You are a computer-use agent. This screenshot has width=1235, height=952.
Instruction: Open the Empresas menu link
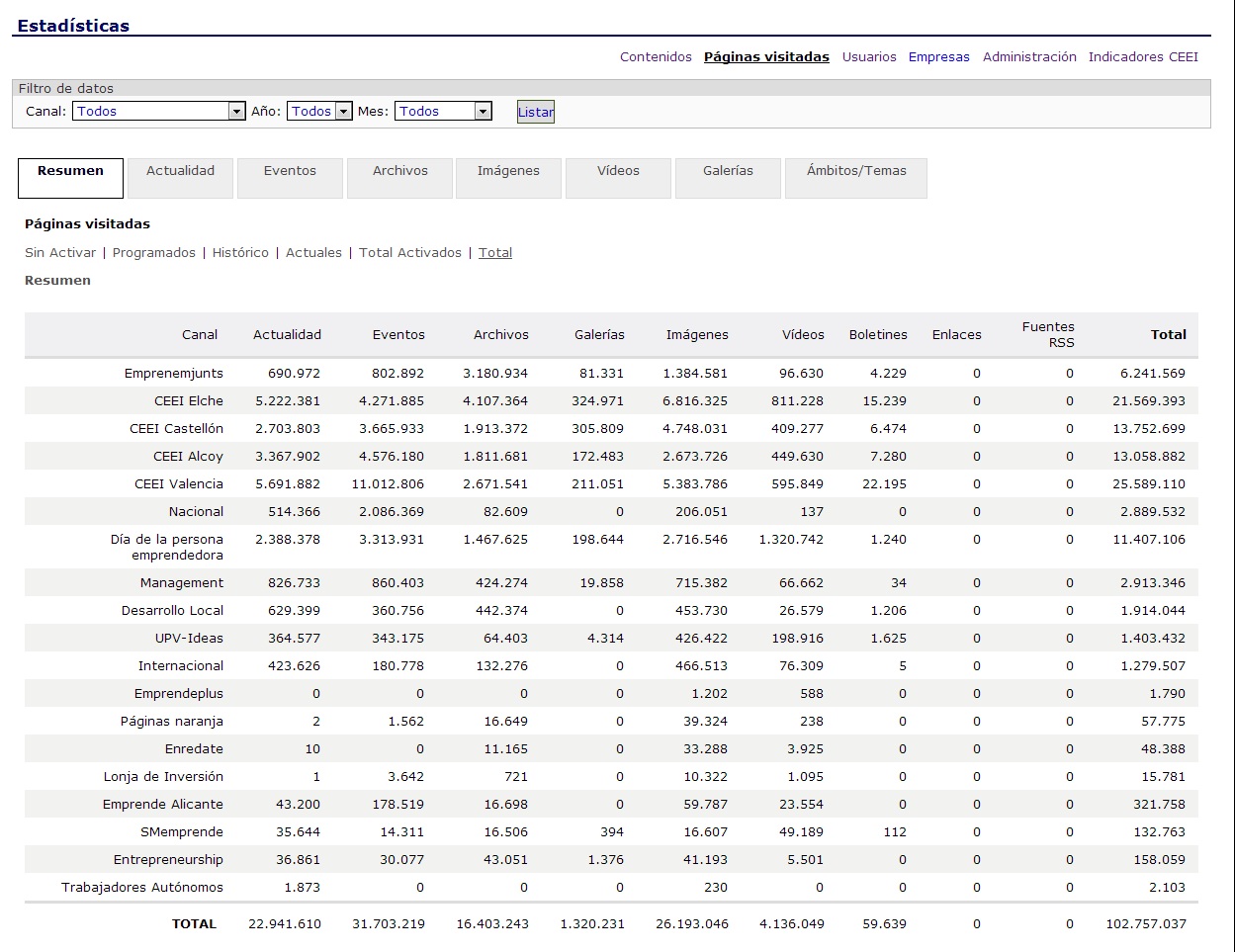pos(938,57)
